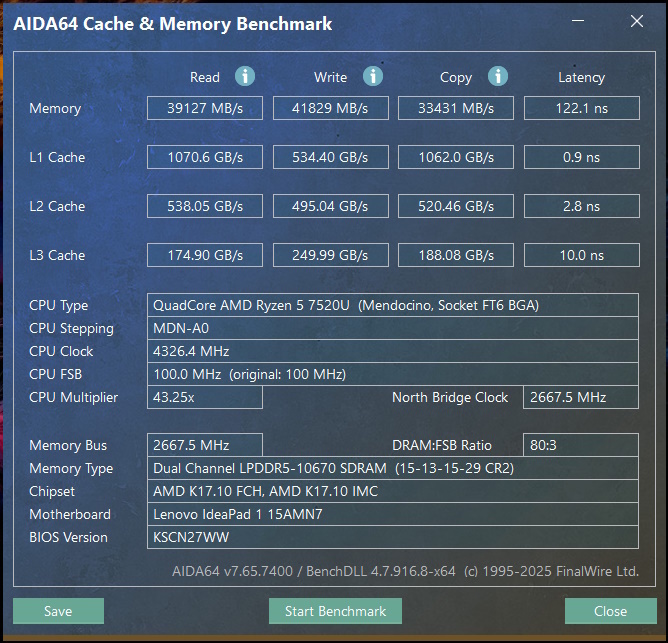Click the L1 Cache copy value 1062.0 GB/s
The height and width of the screenshot is (643, 668).
[x=456, y=157]
